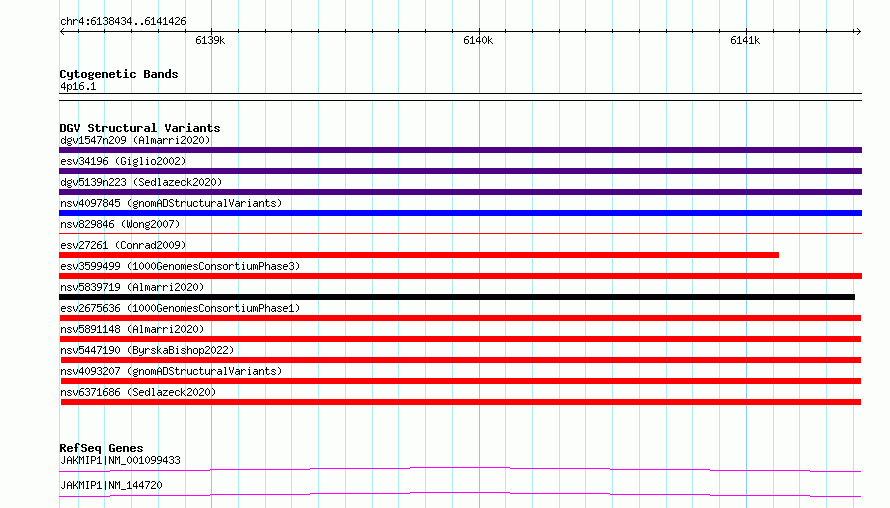890x508 pixels.
Task: Open variant nsv5891148 (Almarri2020) label
Action: [x=132, y=329]
